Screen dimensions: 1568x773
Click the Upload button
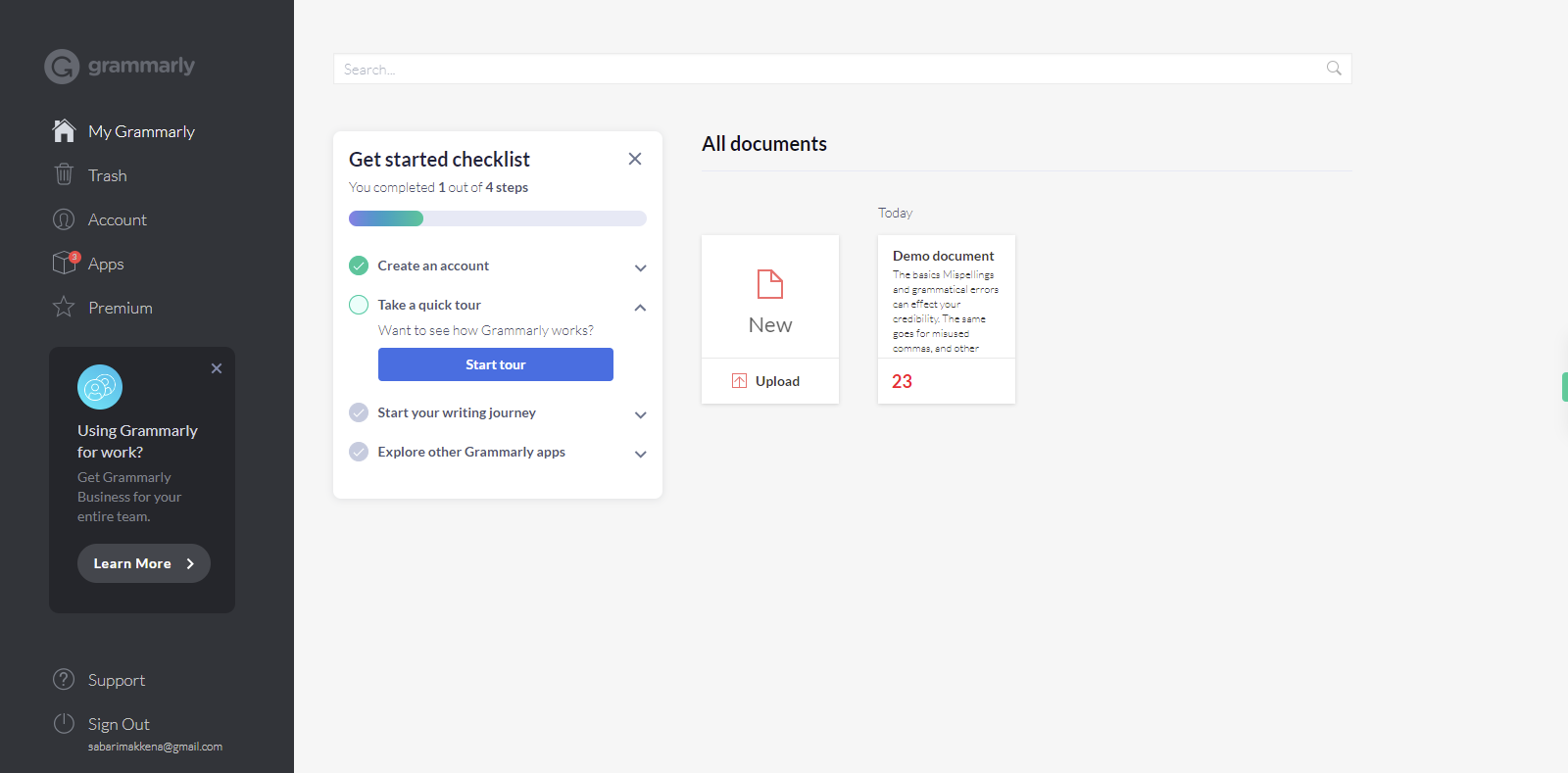[770, 381]
